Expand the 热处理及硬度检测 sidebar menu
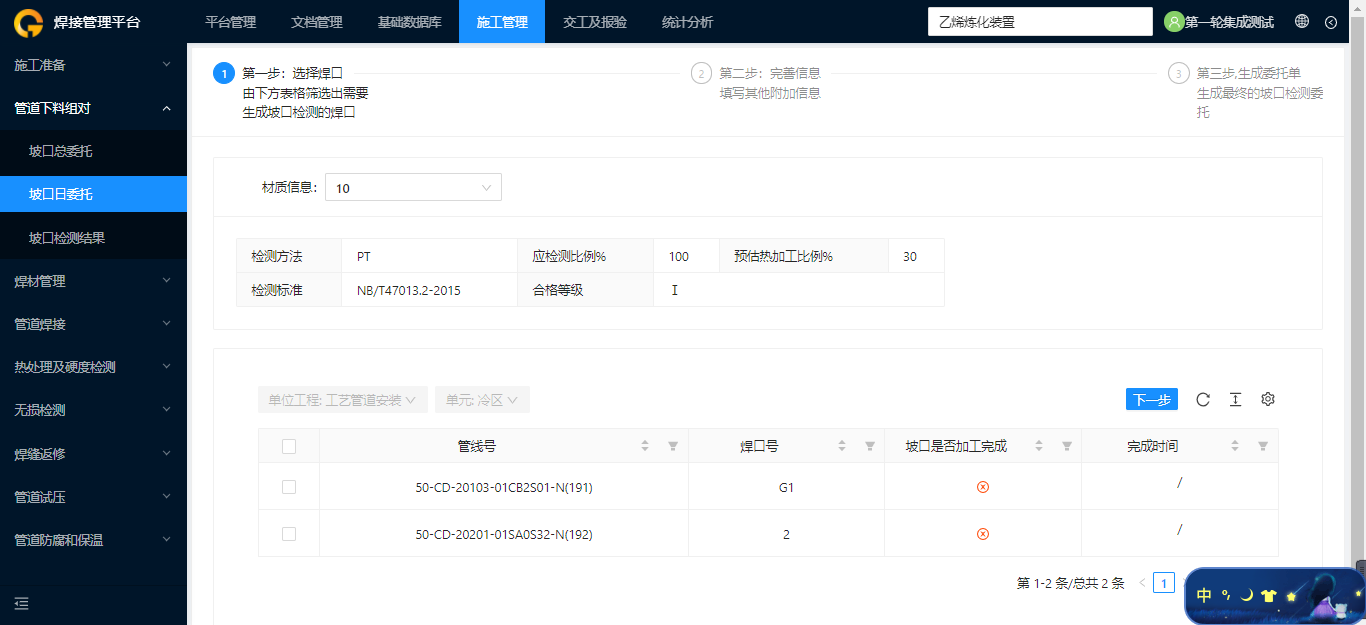 [x=93, y=368]
